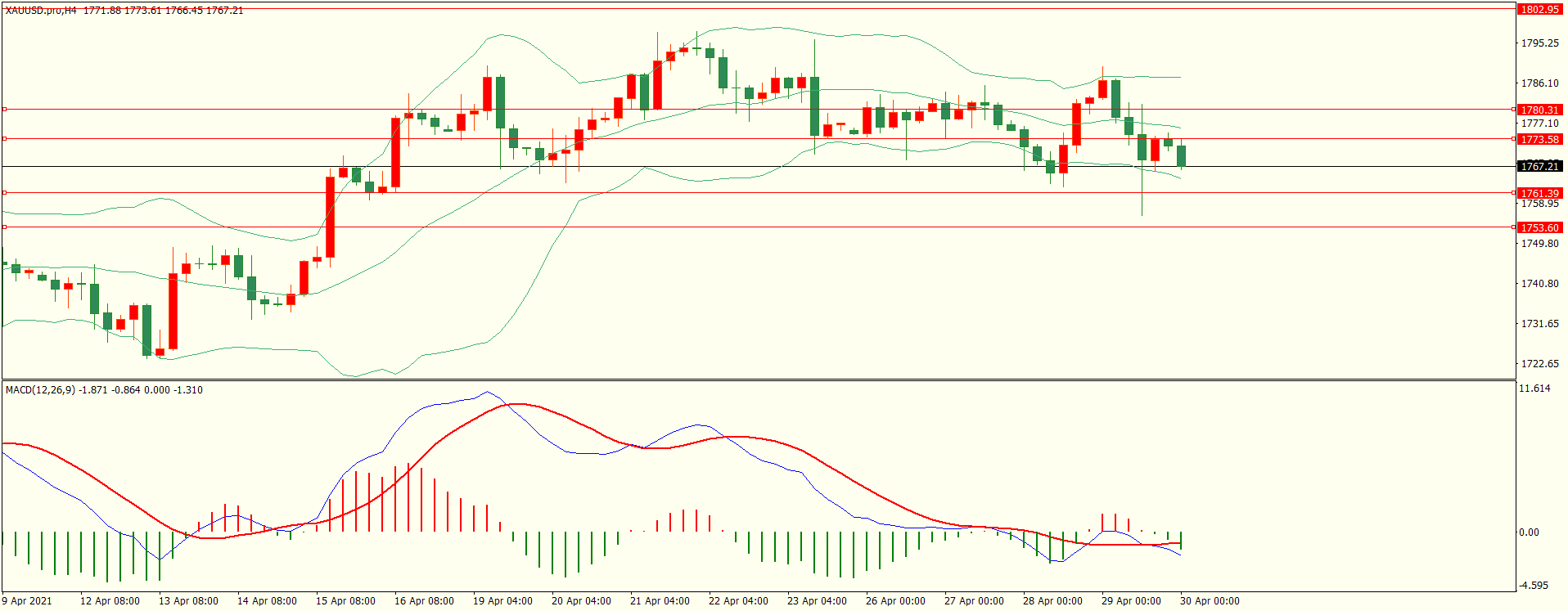The height and width of the screenshot is (611, 1568).
Task: Click the 0.00 MACD zero level label
Action: (1529, 532)
